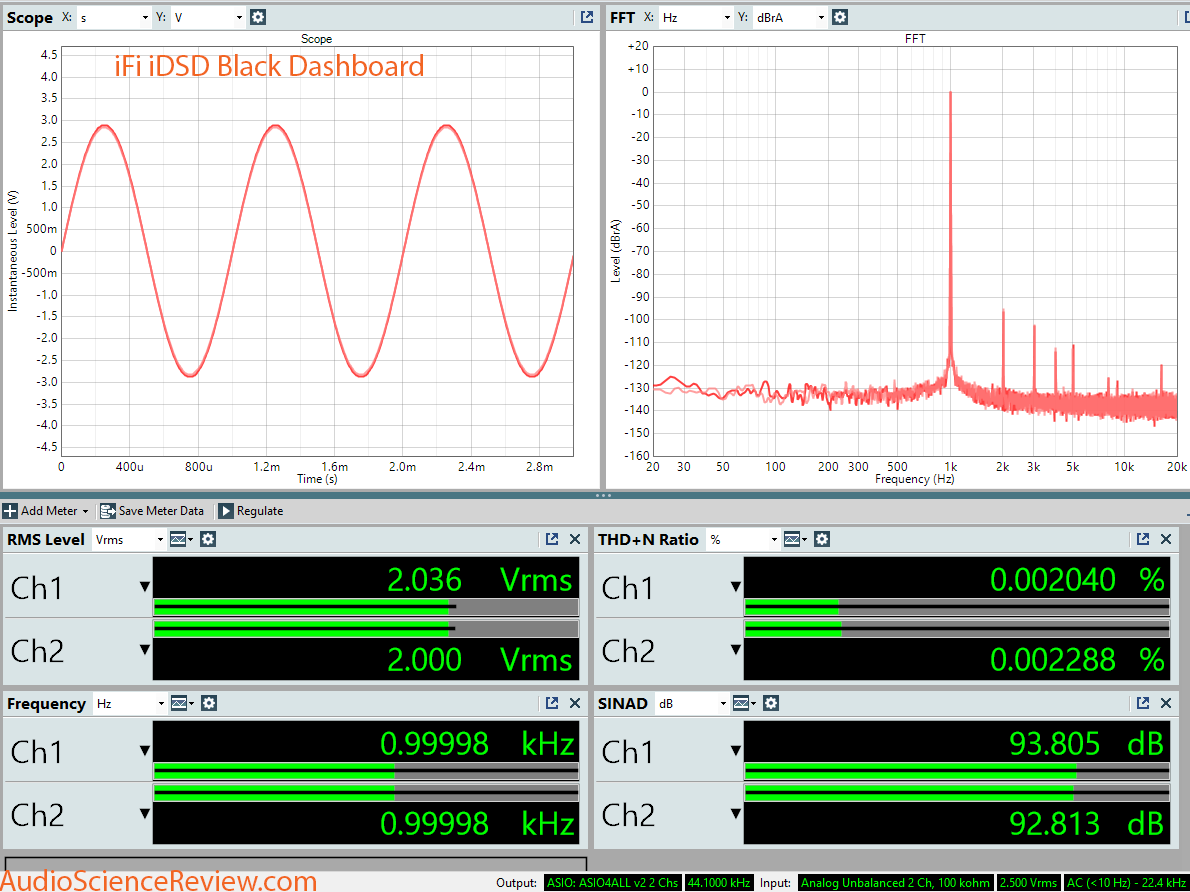This screenshot has height=892, width=1190.
Task: Expand Ch1 arrow in Frequency meter
Action: pyautogui.click(x=144, y=750)
